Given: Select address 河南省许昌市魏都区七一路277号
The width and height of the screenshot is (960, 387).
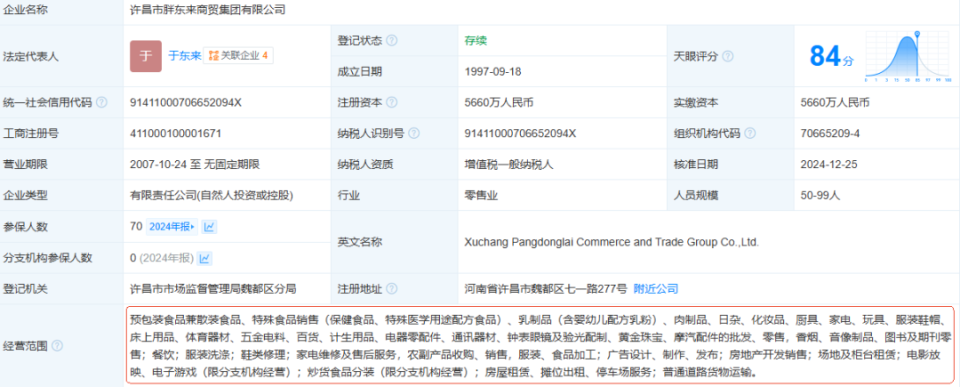Looking at the screenshot, I should [x=546, y=288].
